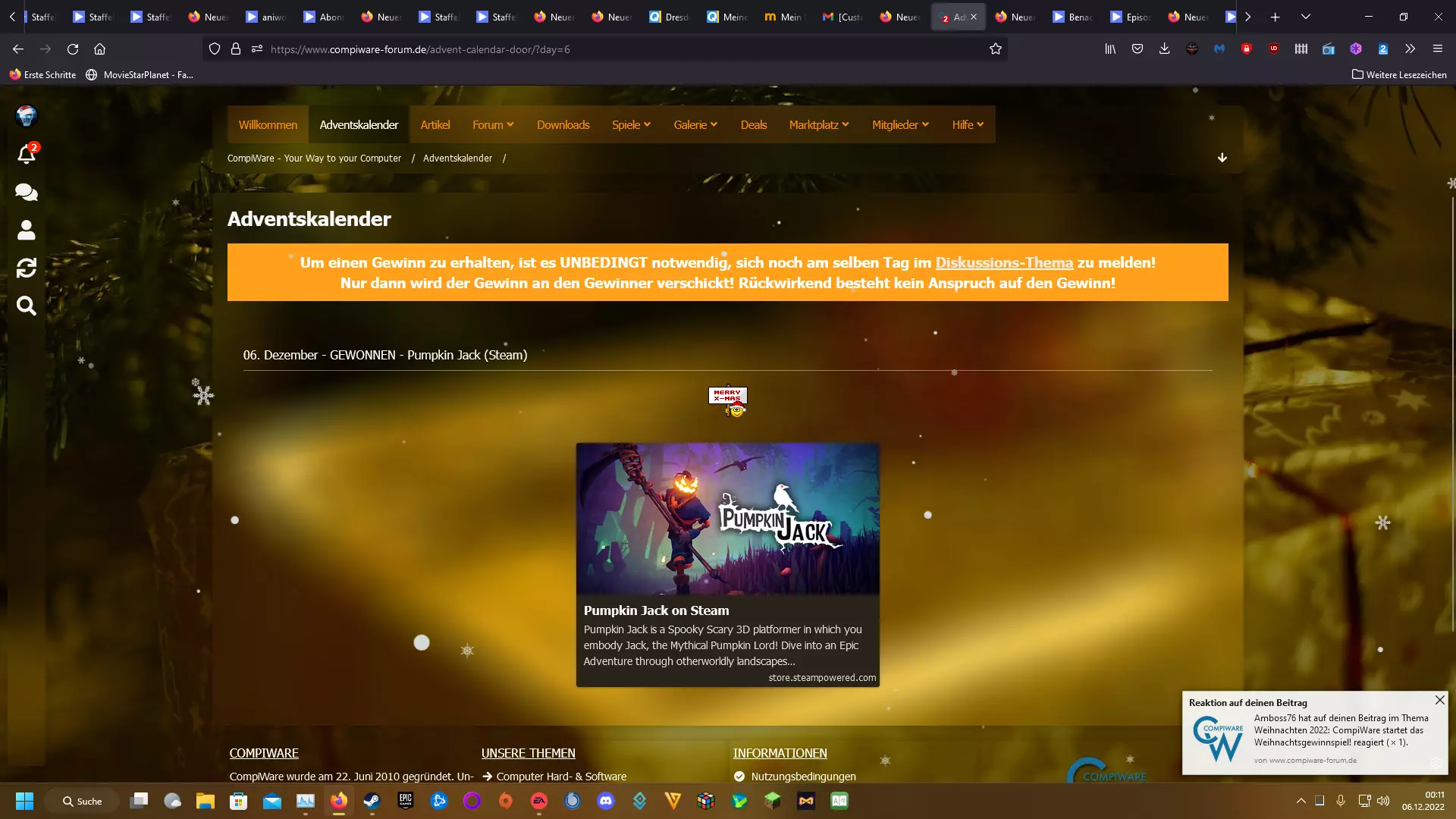Open the Facebook Container fence icon
The height and width of the screenshot is (819, 1456).
1301,49
